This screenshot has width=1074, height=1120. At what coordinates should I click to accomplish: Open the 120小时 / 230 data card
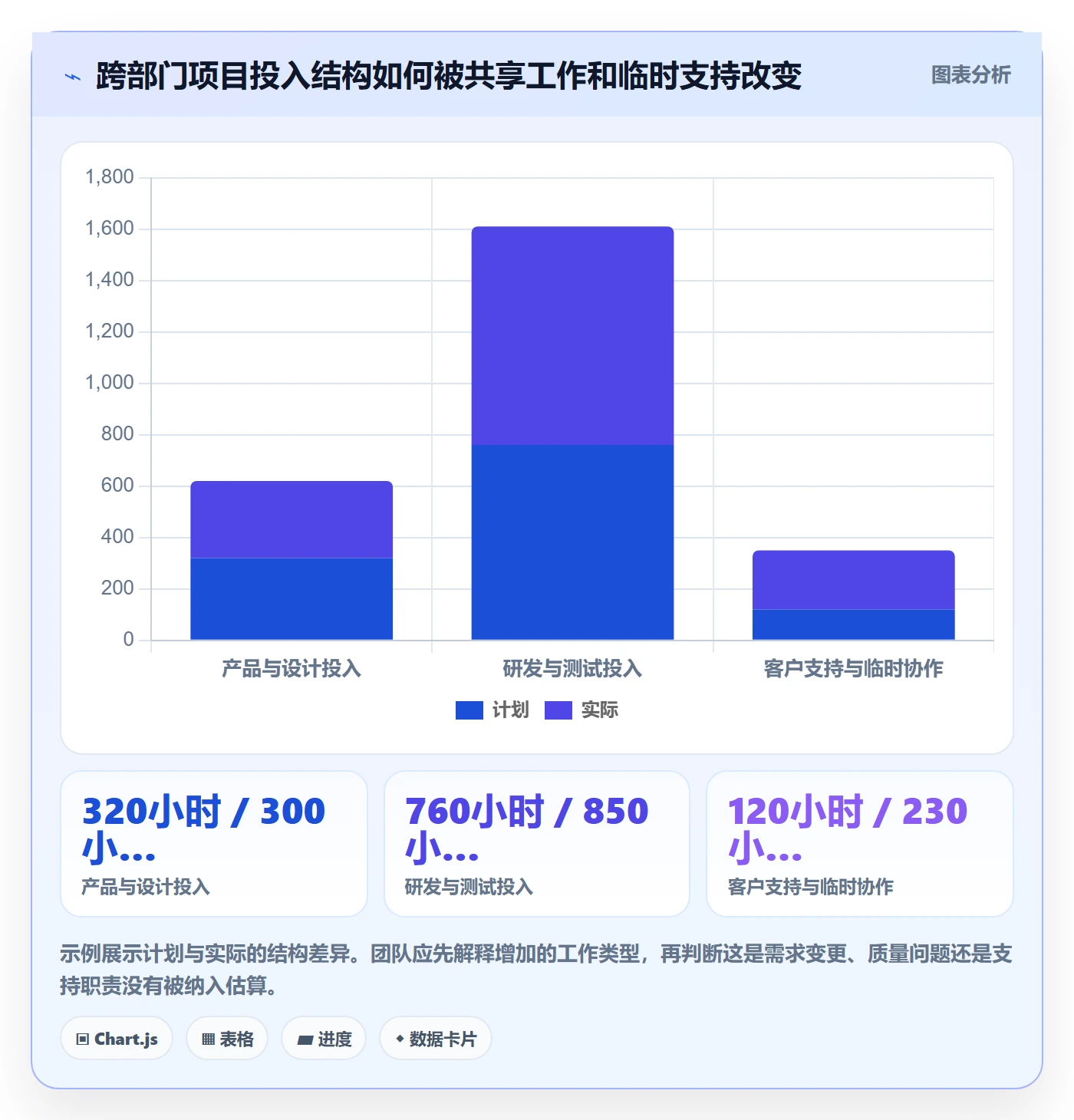coord(860,844)
